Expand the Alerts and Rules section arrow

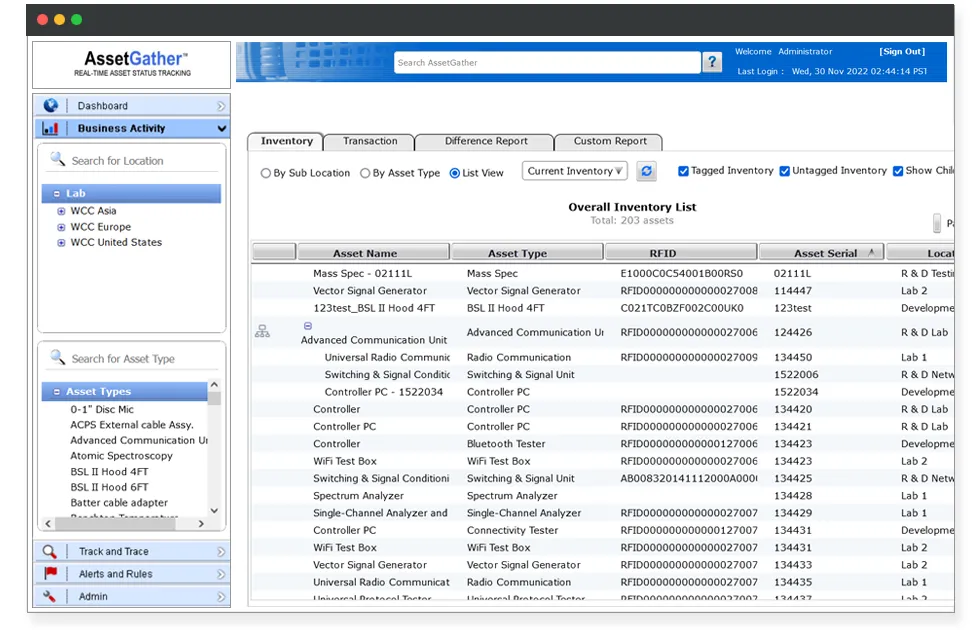pos(221,574)
